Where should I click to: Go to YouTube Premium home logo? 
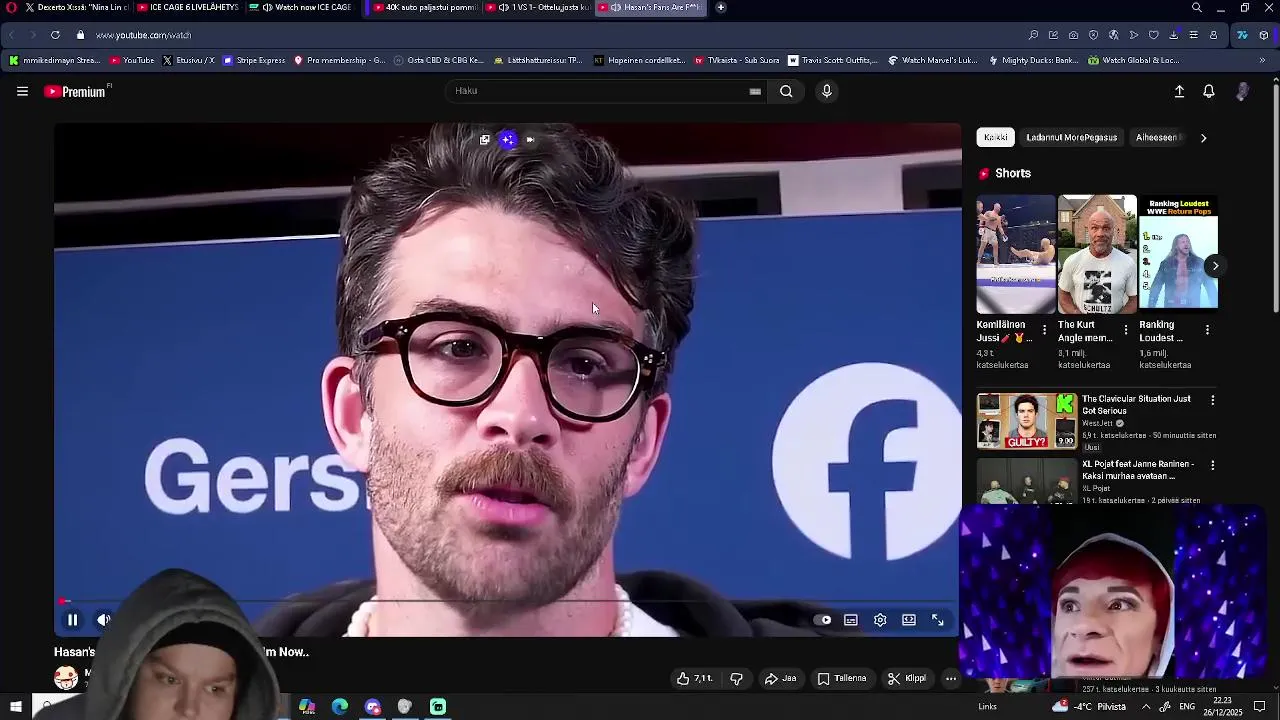click(x=76, y=91)
